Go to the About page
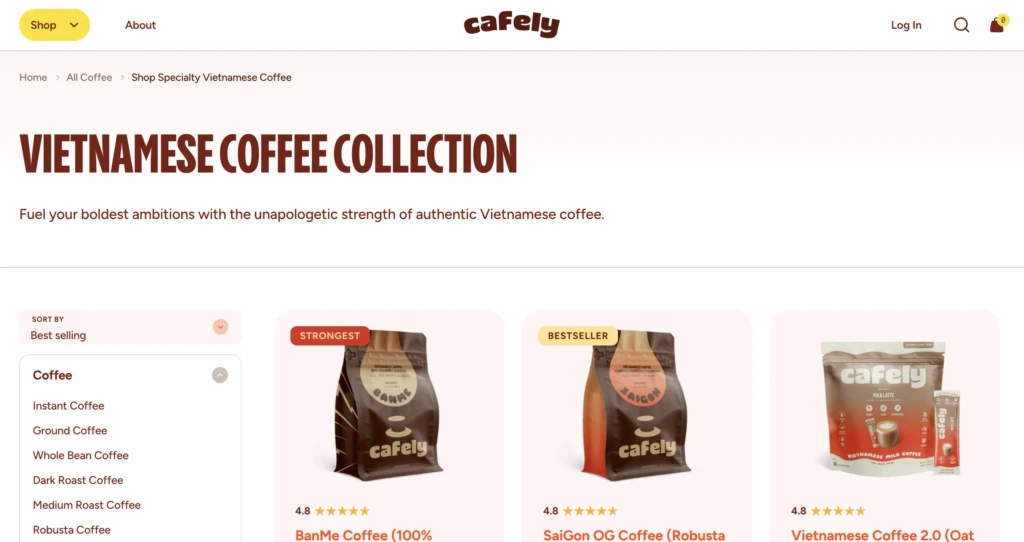The image size is (1024, 542). click(x=140, y=25)
